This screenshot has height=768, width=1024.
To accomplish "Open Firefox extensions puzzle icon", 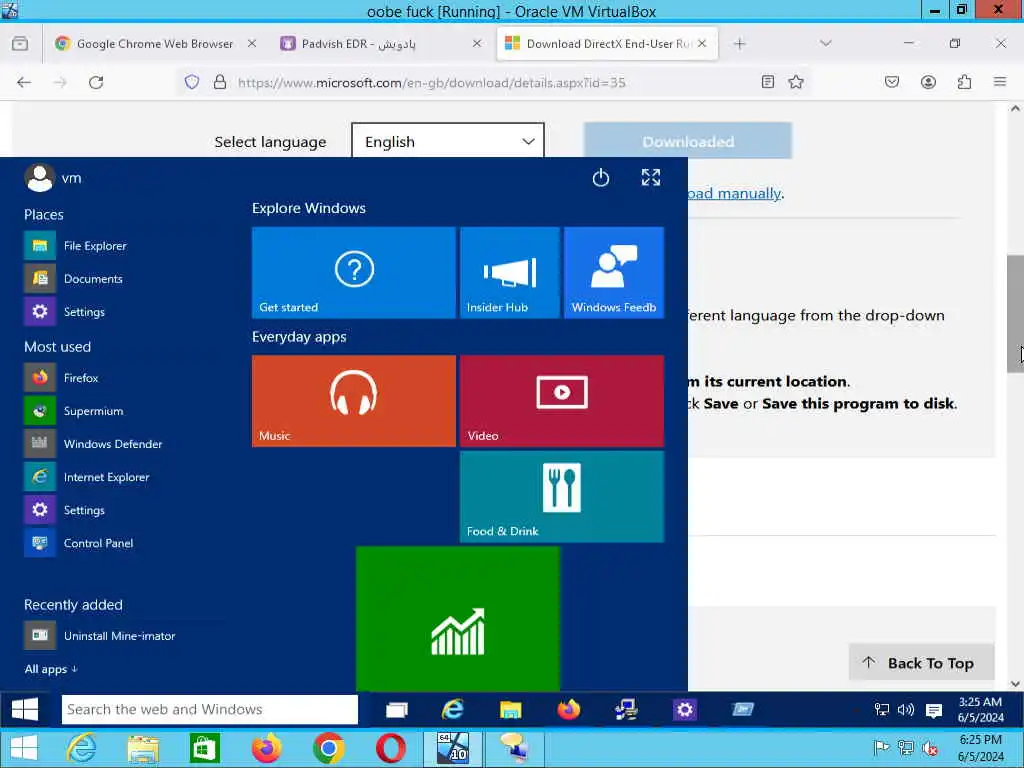I will point(964,82).
